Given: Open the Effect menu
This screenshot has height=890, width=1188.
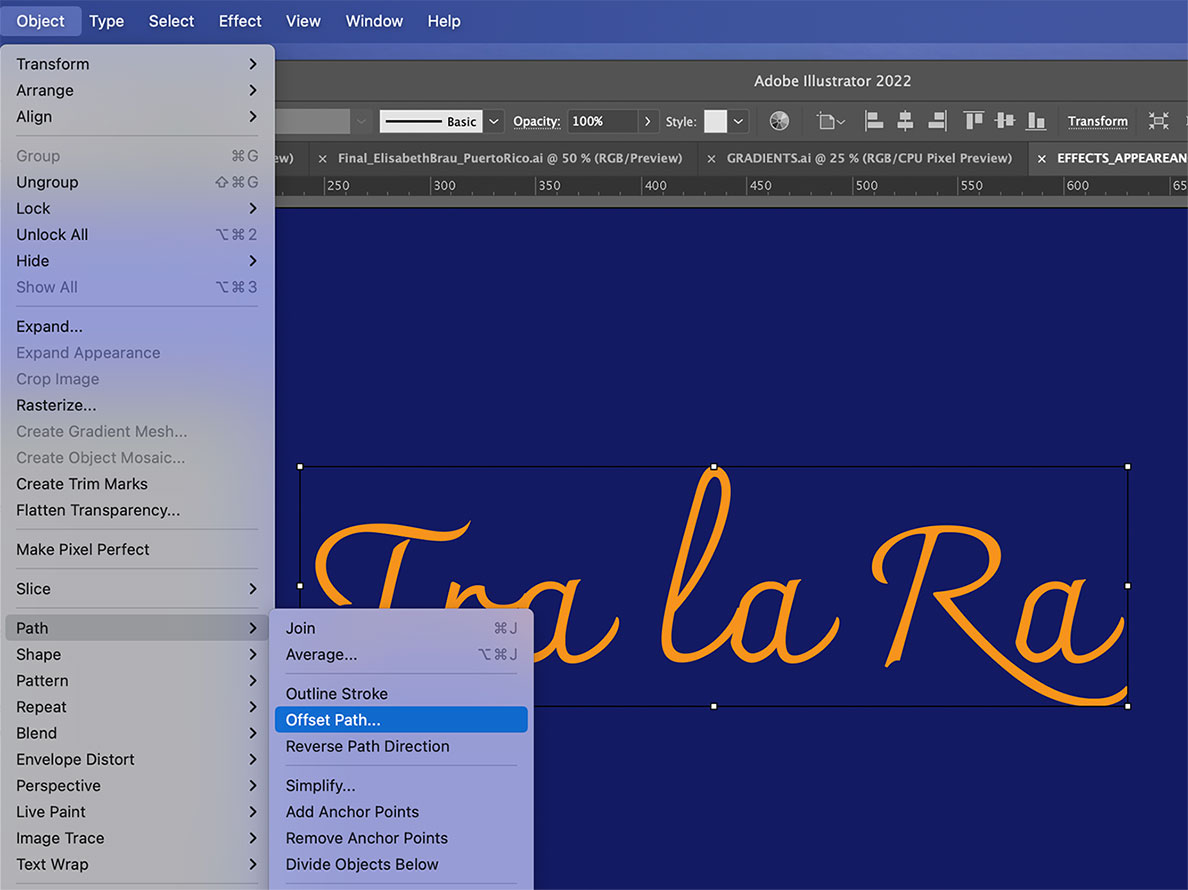Looking at the screenshot, I should point(240,21).
